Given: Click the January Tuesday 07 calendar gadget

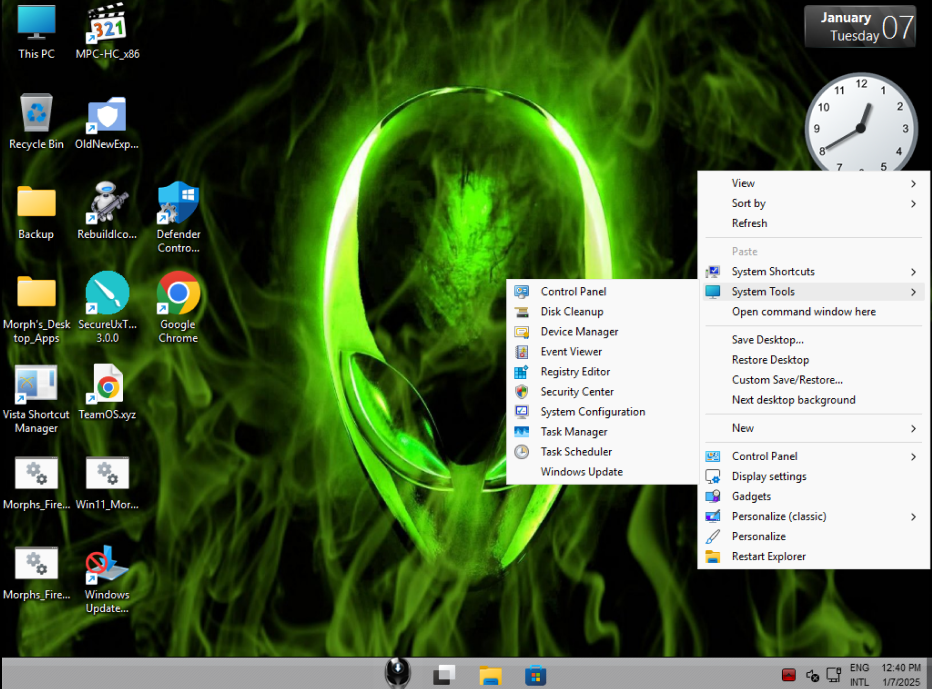Looking at the screenshot, I should click(860, 27).
